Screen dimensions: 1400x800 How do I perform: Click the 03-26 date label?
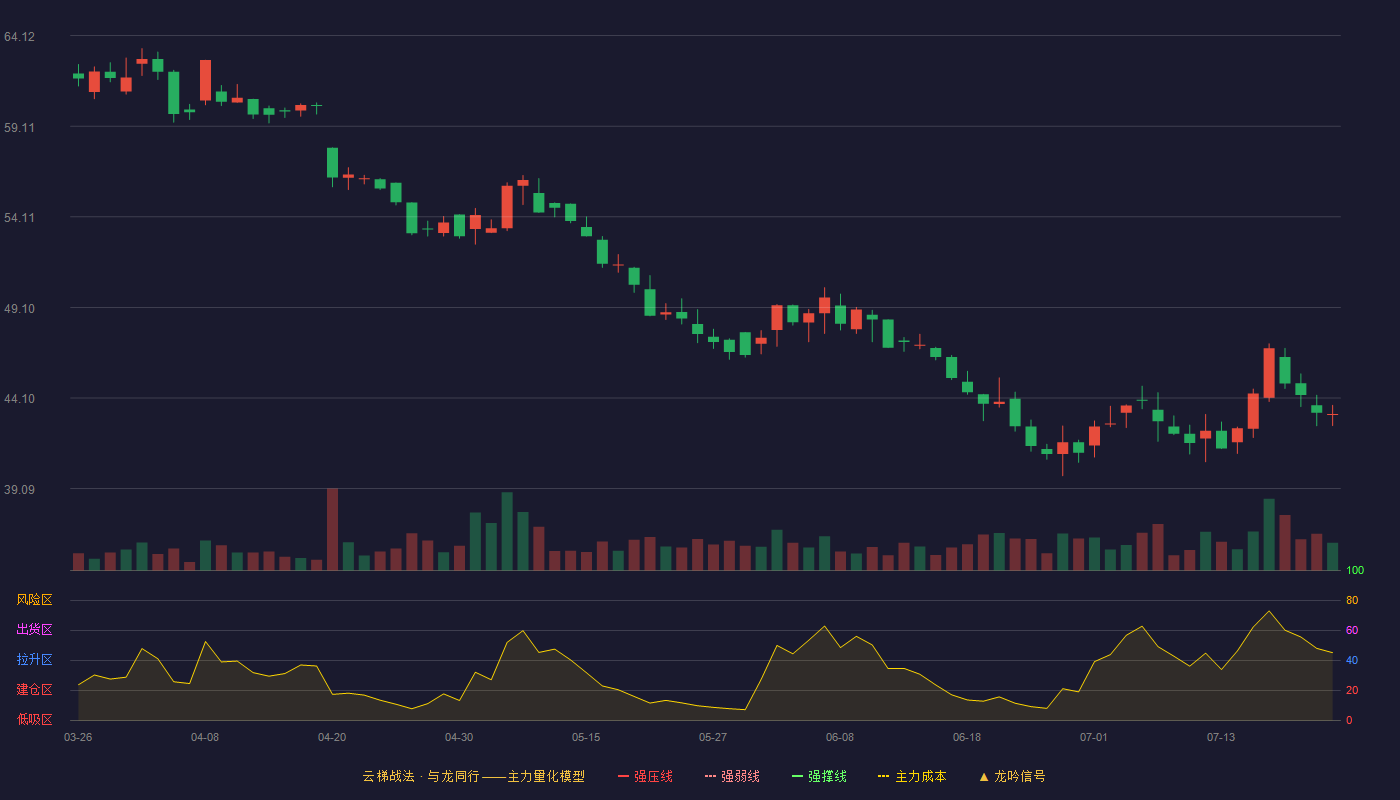pos(78,737)
